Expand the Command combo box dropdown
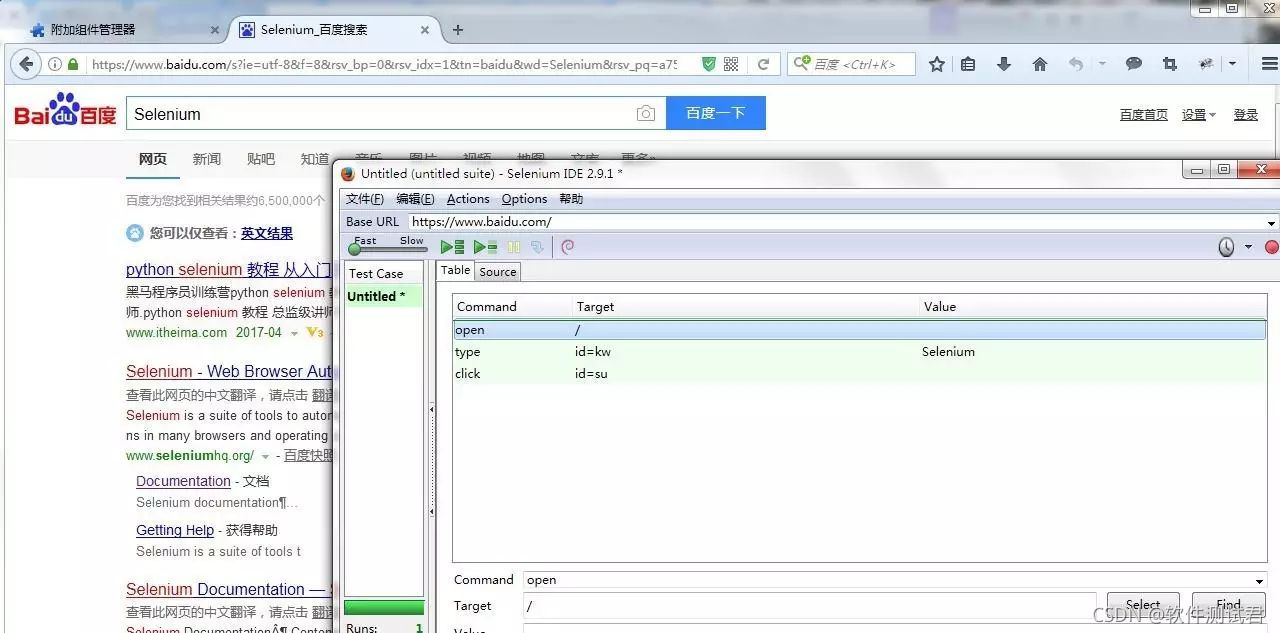The height and width of the screenshot is (633, 1280). 1259,581
